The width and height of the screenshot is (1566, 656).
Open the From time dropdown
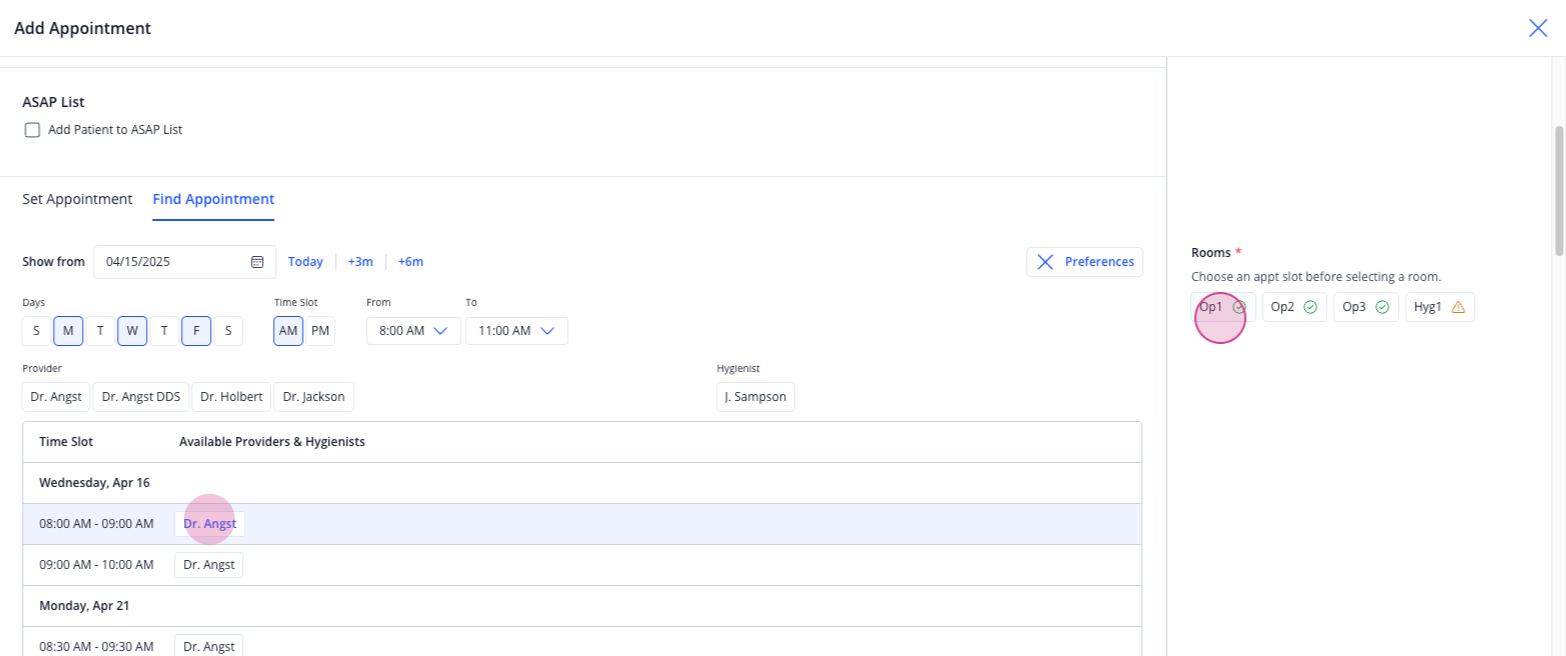413,331
